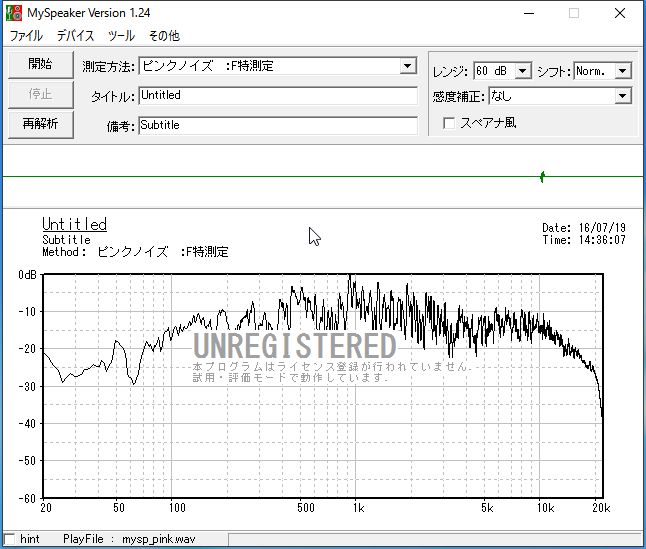
Task: Click the Date: 16/07/19 text
Action: pos(584,228)
